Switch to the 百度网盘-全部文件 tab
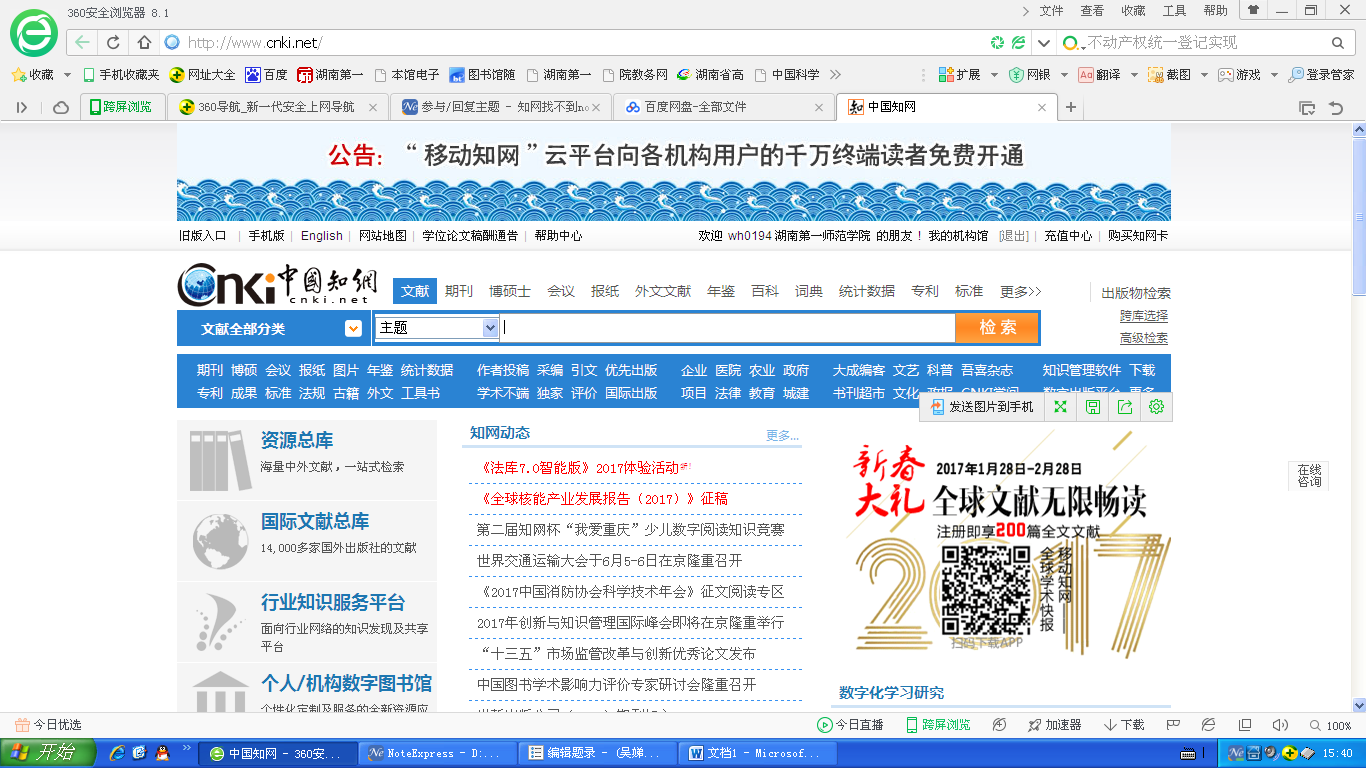 coord(724,107)
